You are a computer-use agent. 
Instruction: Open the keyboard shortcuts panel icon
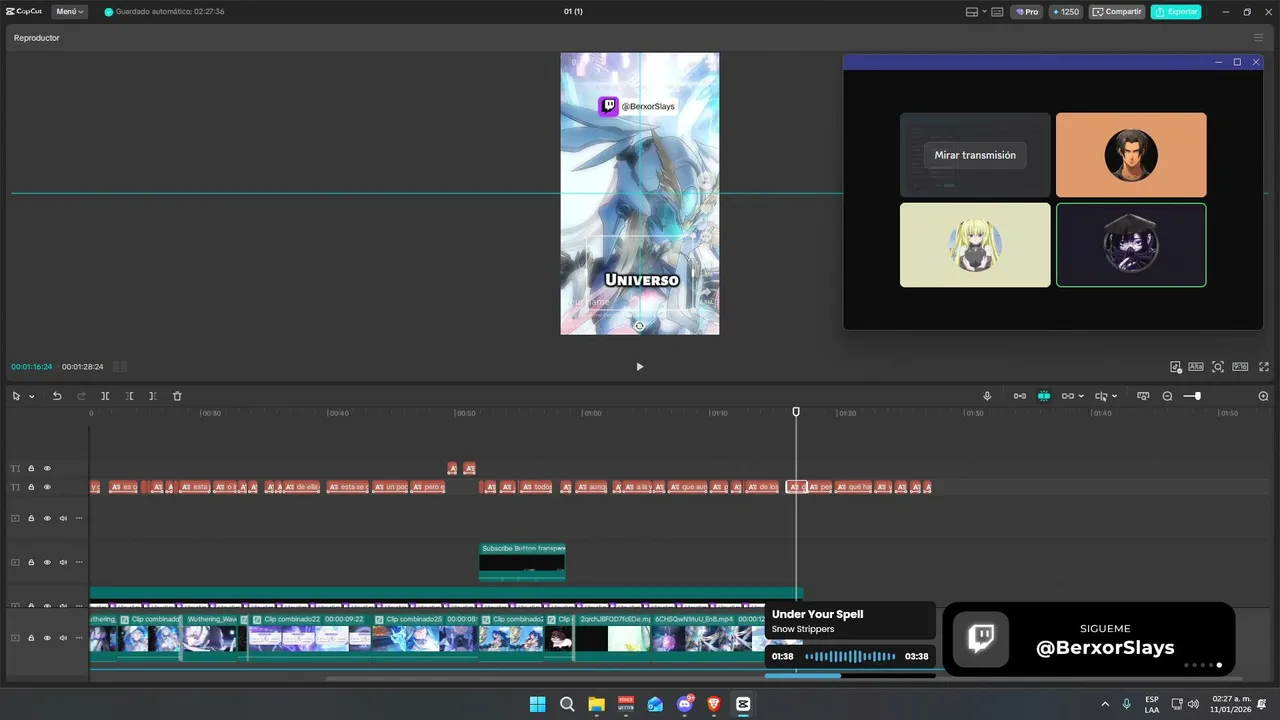pyautogui.click(x=999, y=12)
